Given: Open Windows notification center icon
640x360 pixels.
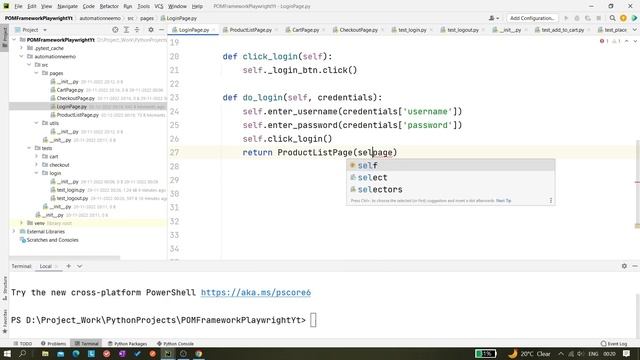Looking at the screenshot, I should (627, 353).
